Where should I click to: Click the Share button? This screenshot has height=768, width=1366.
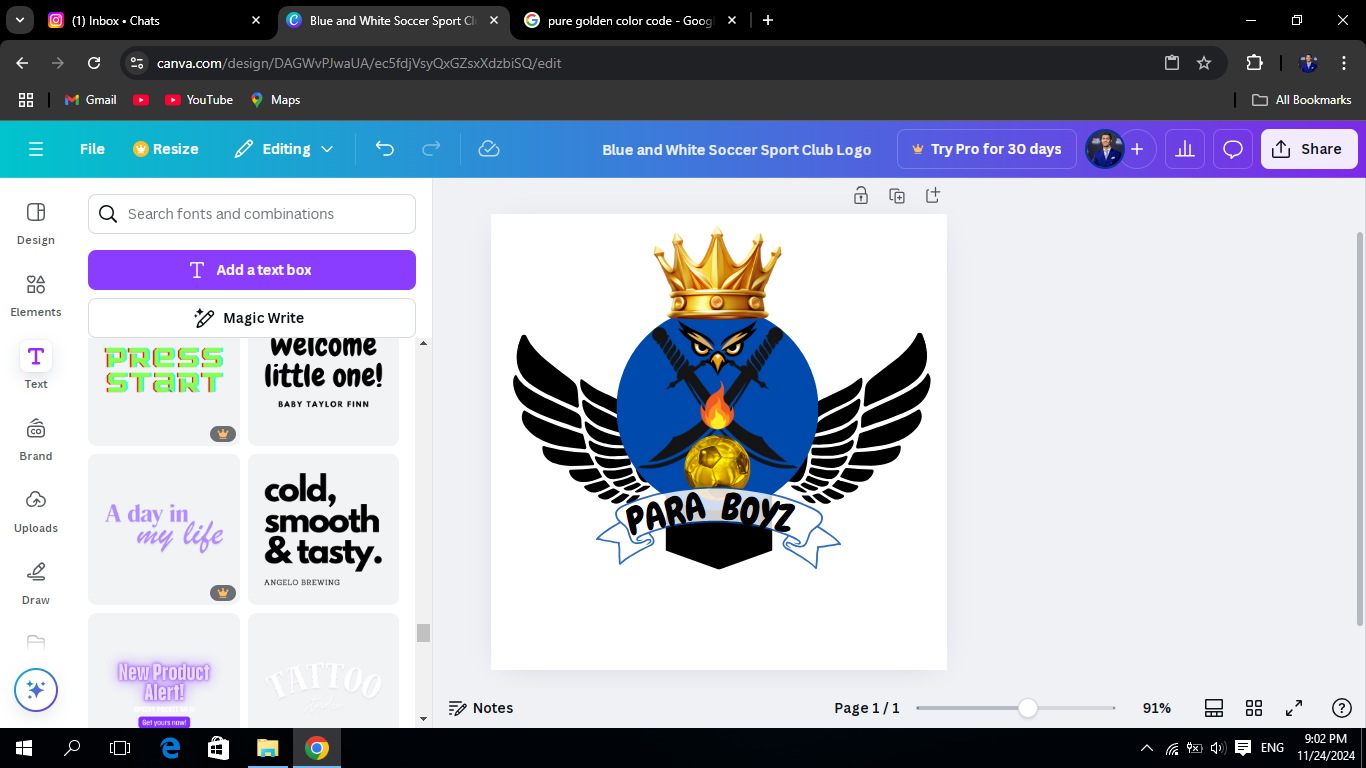click(x=1308, y=149)
